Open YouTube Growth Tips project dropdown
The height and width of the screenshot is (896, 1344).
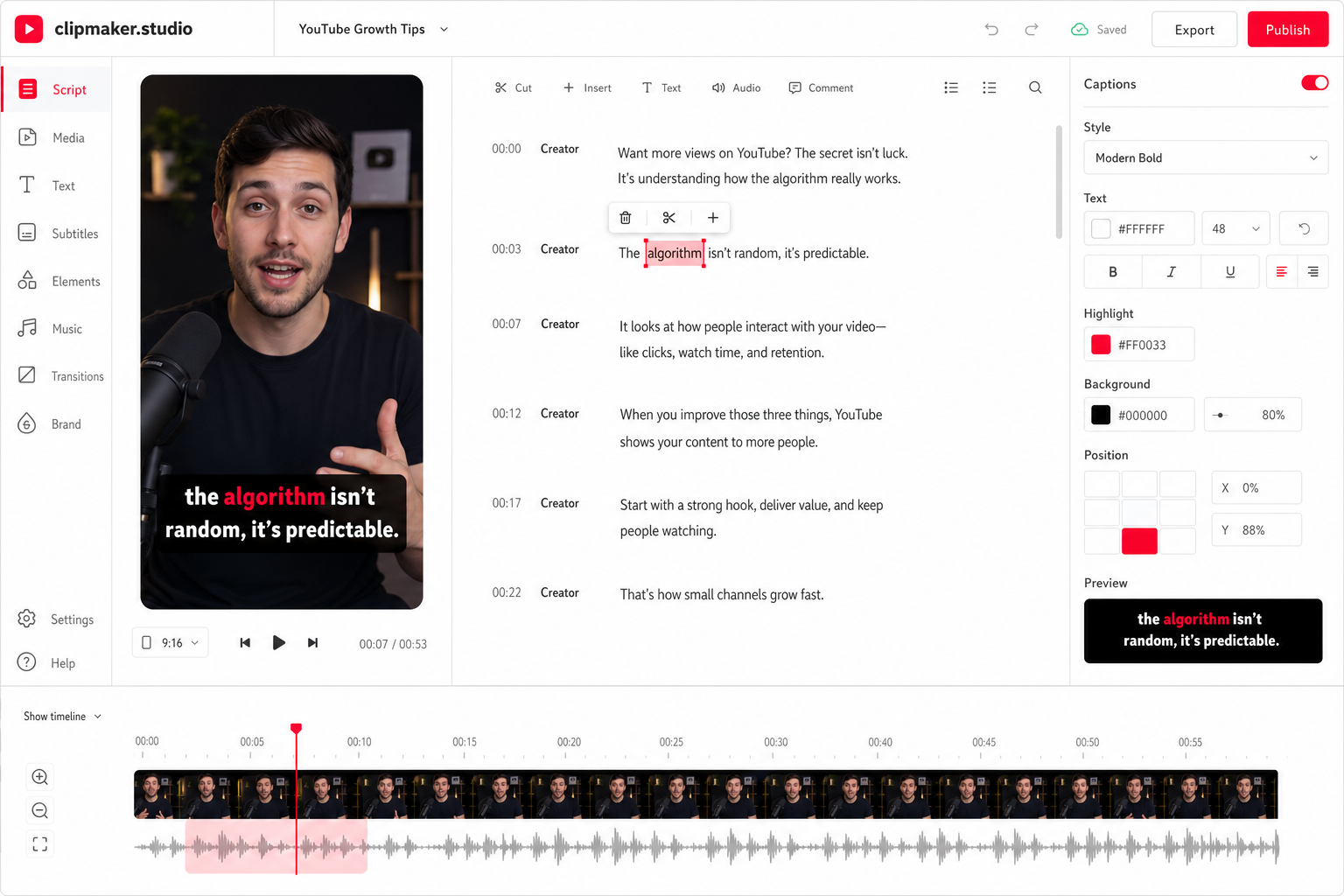[x=374, y=29]
